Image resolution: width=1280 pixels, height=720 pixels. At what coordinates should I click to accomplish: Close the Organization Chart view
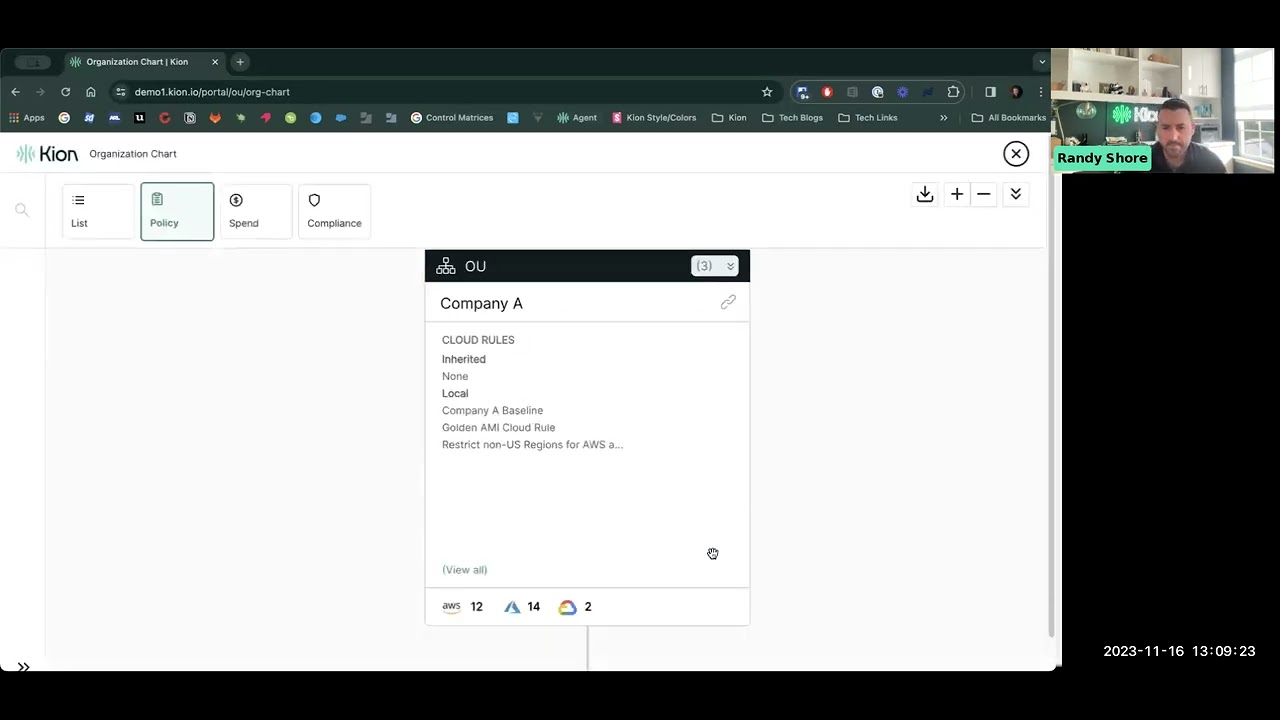(x=1016, y=153)
